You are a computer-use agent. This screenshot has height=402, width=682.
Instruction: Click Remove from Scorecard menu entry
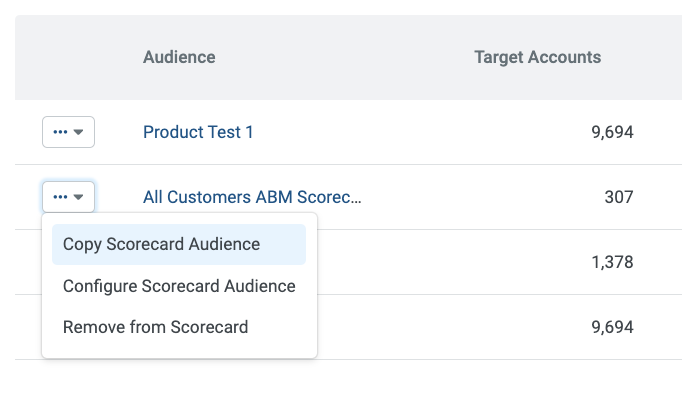(155, 327)
